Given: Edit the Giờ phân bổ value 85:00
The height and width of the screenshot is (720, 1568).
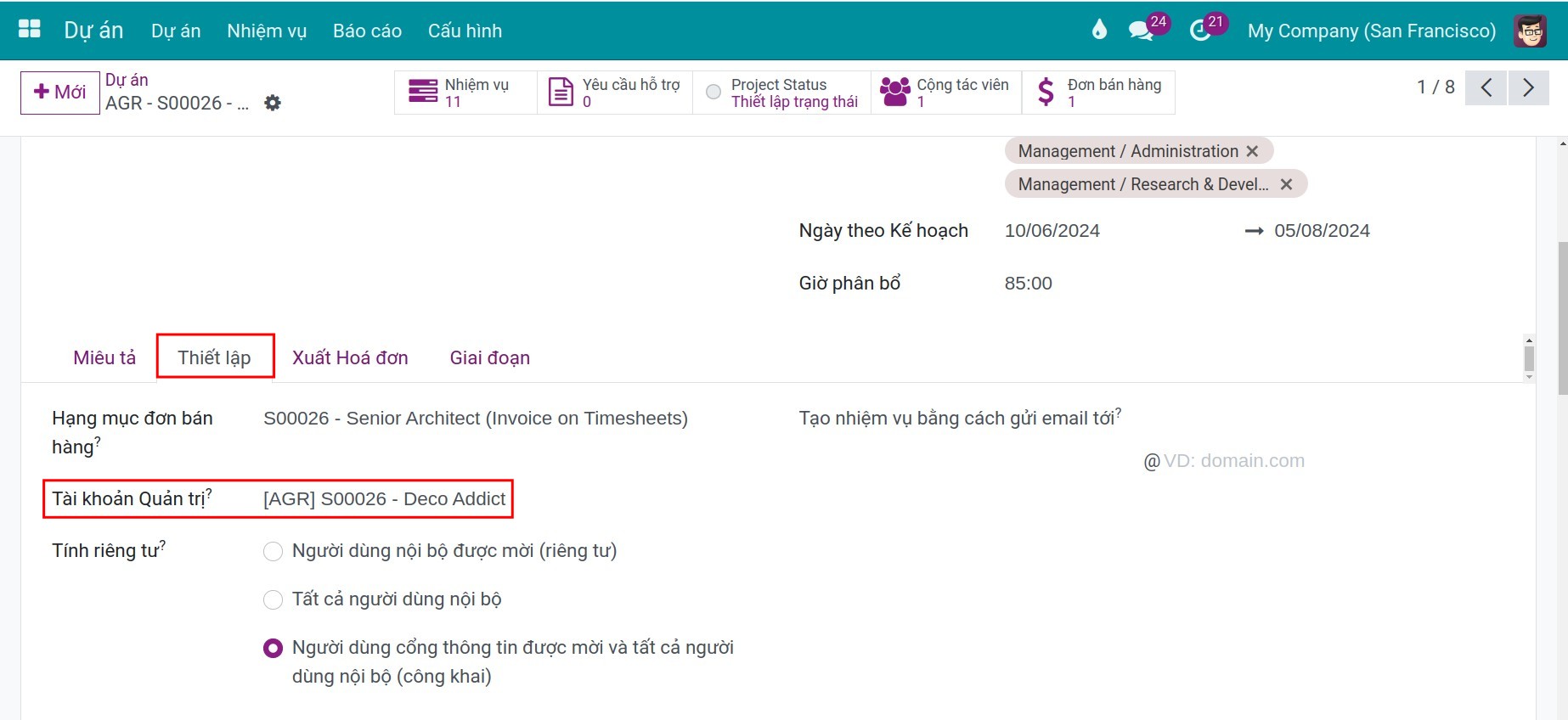Looking at the screenshot, I should pos(1029,284).
